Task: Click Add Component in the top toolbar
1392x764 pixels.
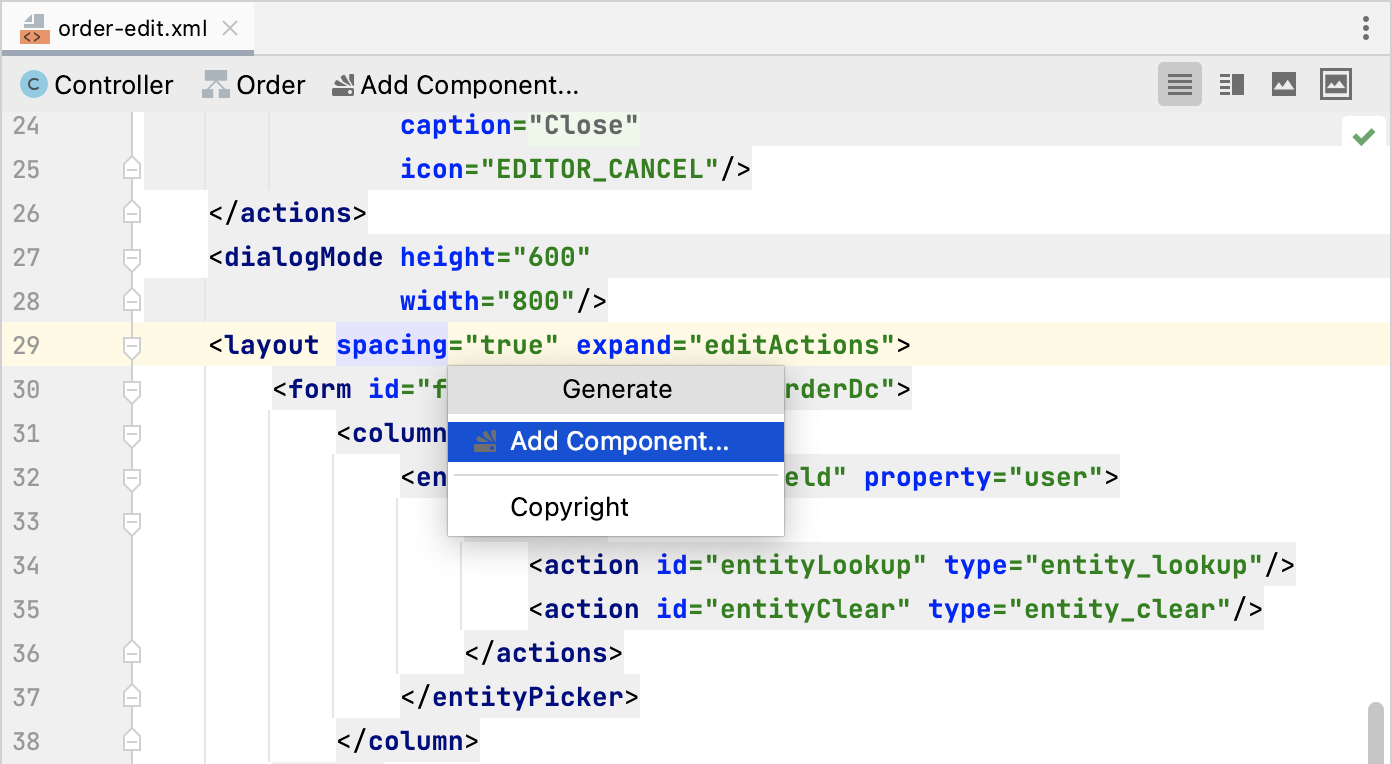Action: pyautogui.click(x=456, y=85)
